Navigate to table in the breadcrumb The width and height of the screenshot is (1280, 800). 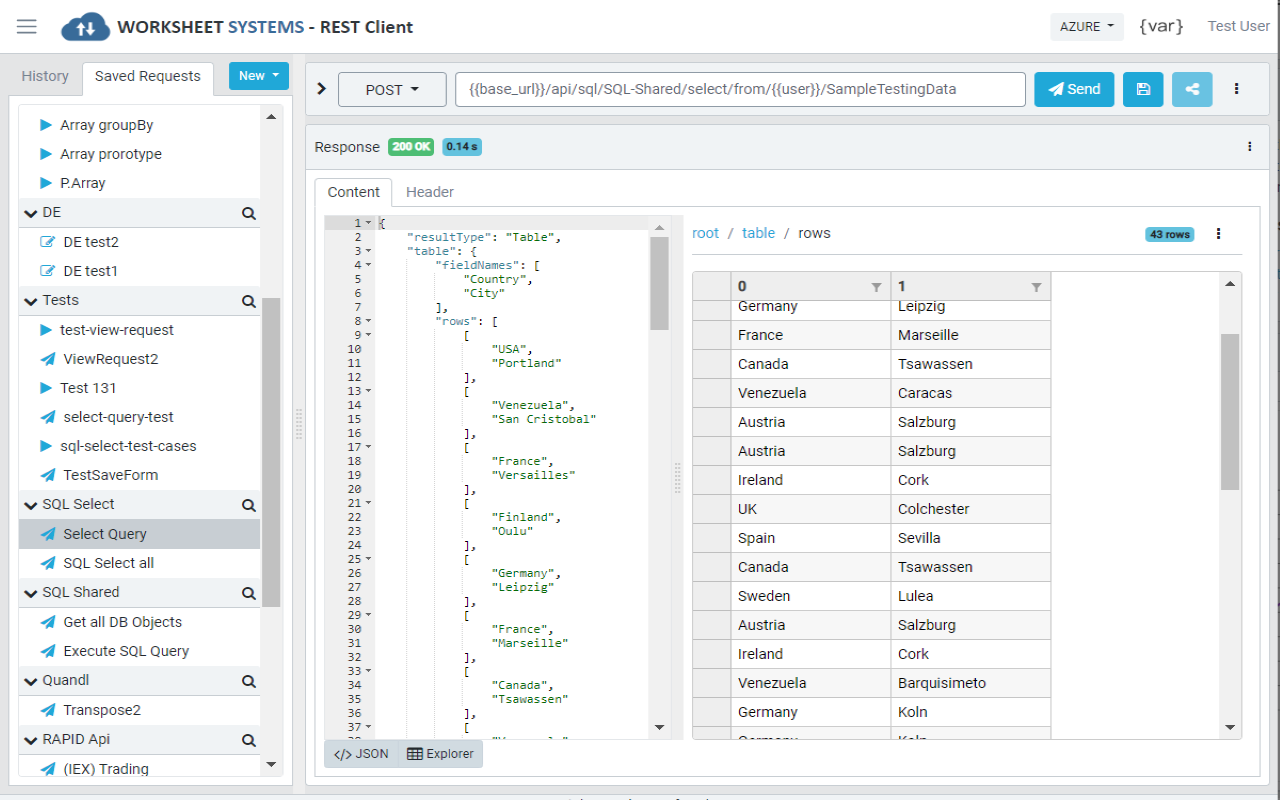(758, 233)
